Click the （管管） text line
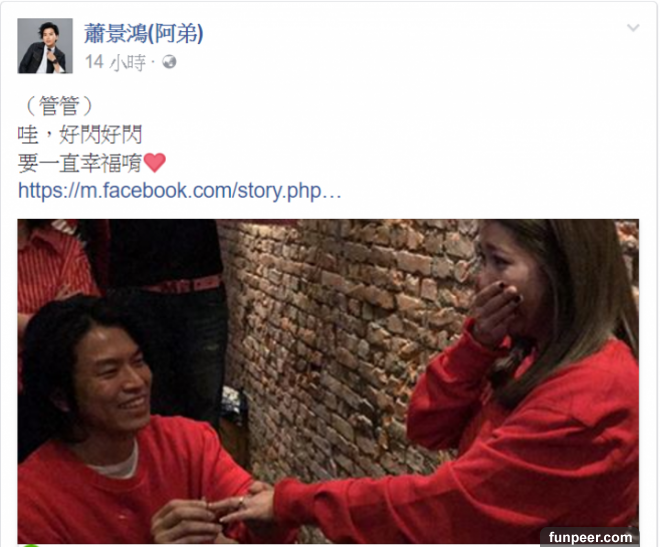Image resolution: width=660 pixels, height=547 pixels. [x=59, y=105]
